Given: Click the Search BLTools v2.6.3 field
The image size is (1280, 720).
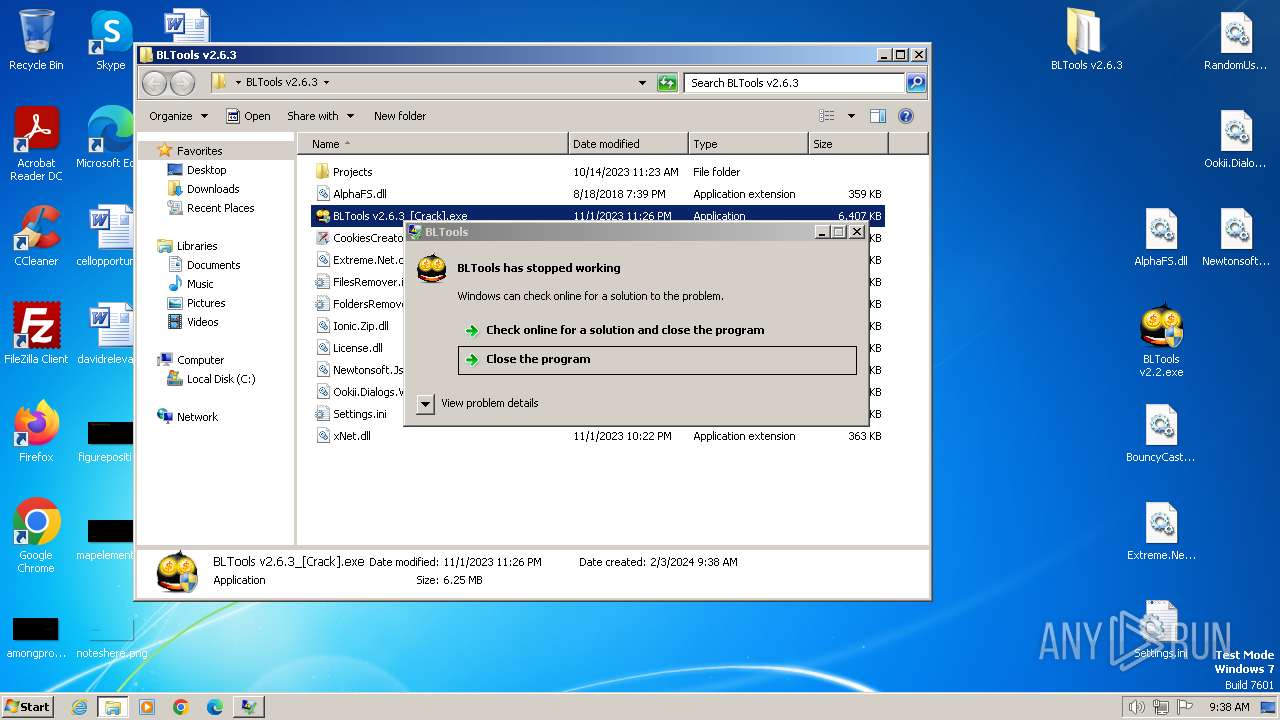Looking at the screenshot, I should point(794,83).
